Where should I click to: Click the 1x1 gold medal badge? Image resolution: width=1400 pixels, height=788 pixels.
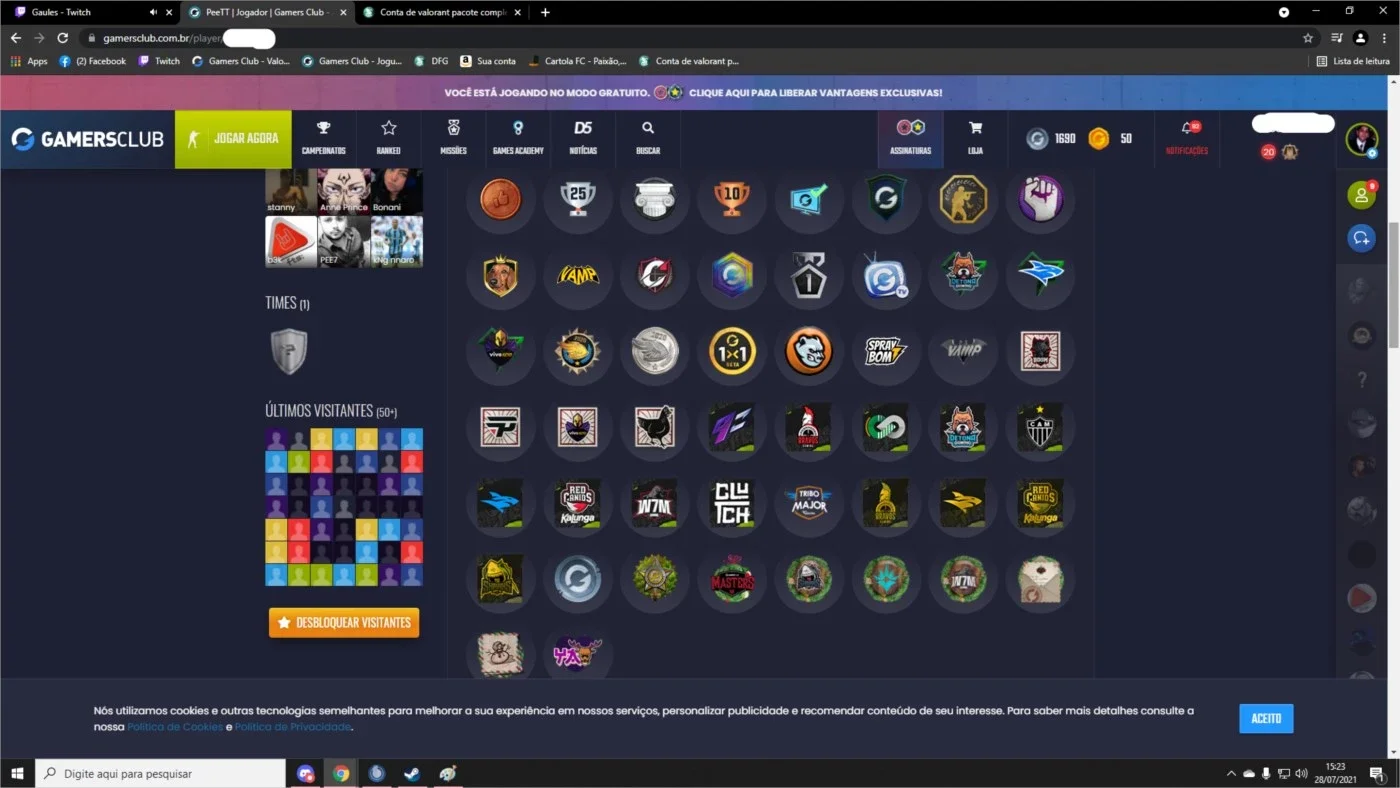(732, 351)
